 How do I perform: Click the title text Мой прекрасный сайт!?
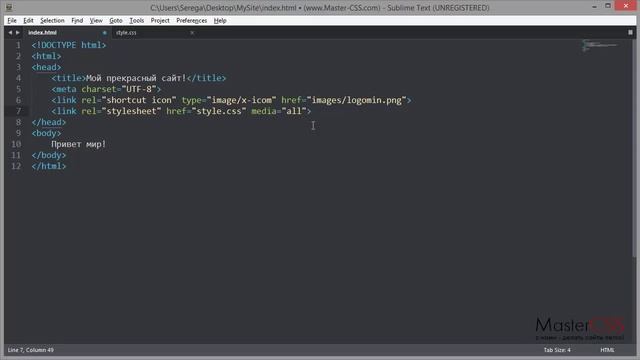136,78
